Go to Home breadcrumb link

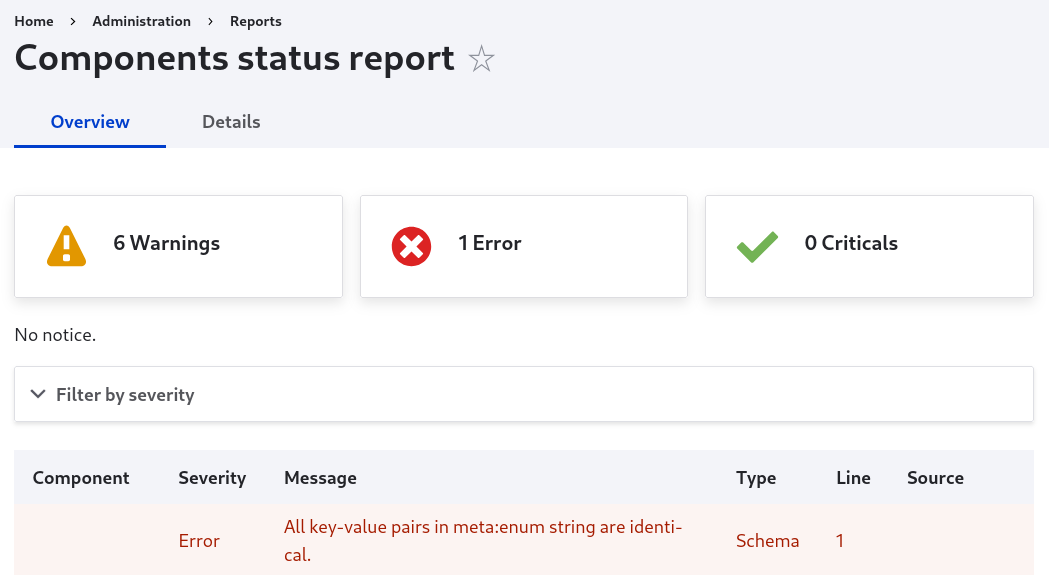(x=34, y=21)
